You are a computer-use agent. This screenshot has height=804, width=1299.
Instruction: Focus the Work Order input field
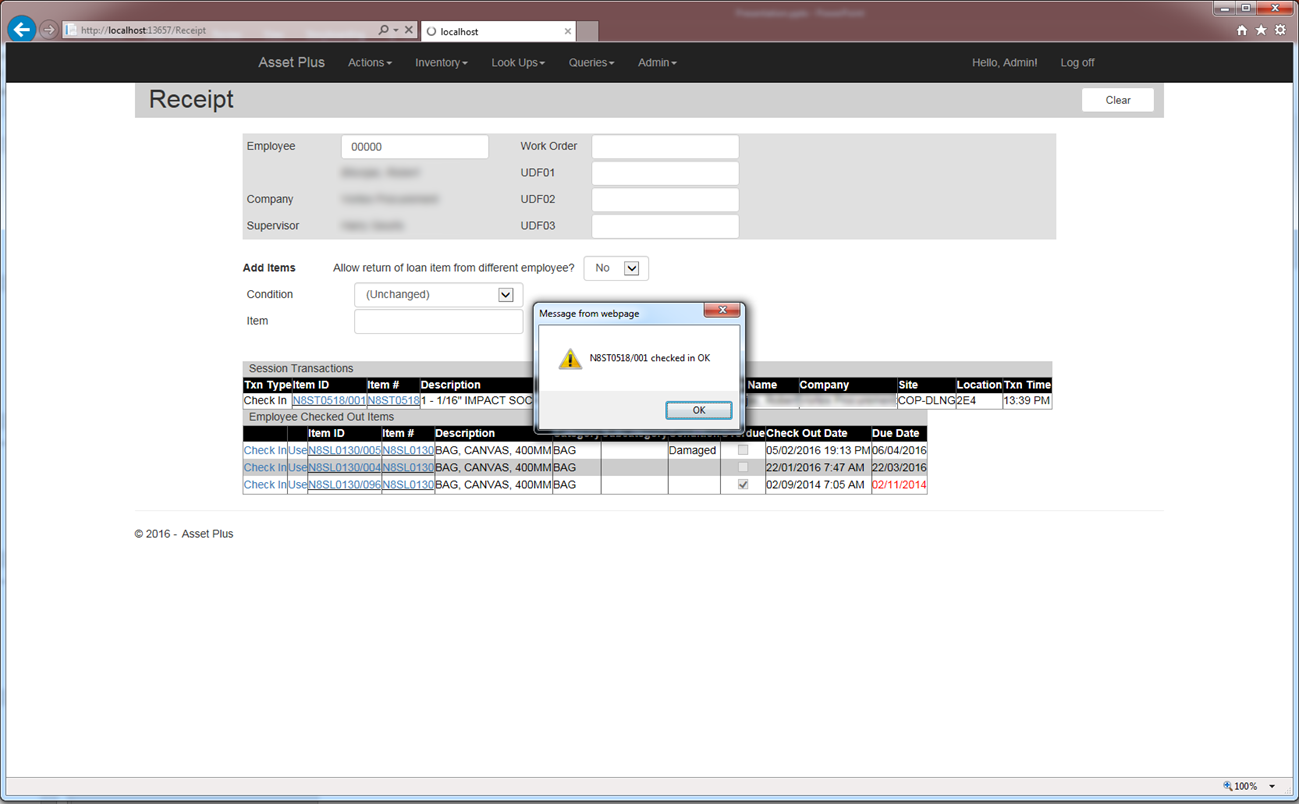pyautogui.click(x=665, y=146)
